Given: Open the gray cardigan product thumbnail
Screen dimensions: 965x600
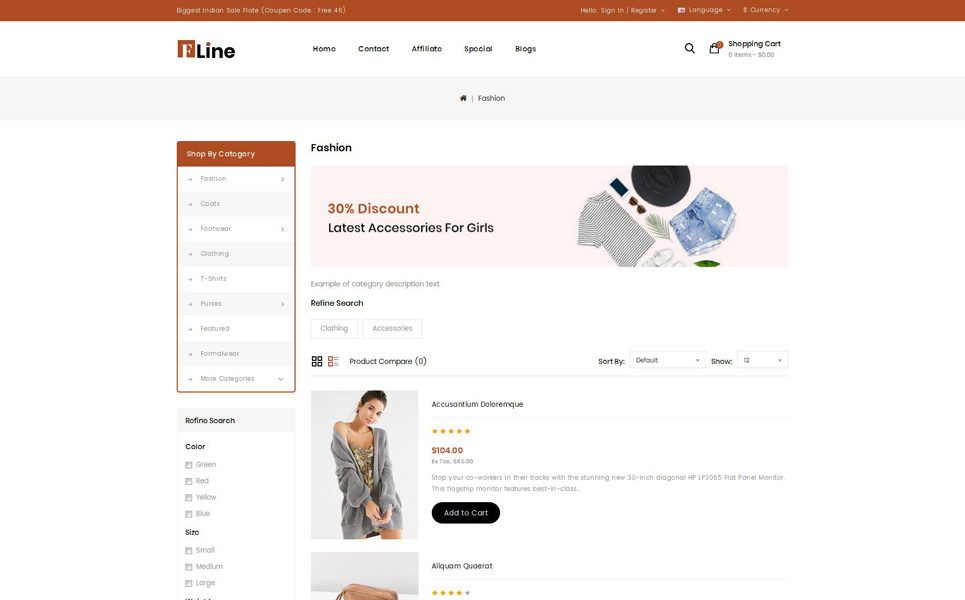Looking at the screenshot, I should tap(364, 465).
